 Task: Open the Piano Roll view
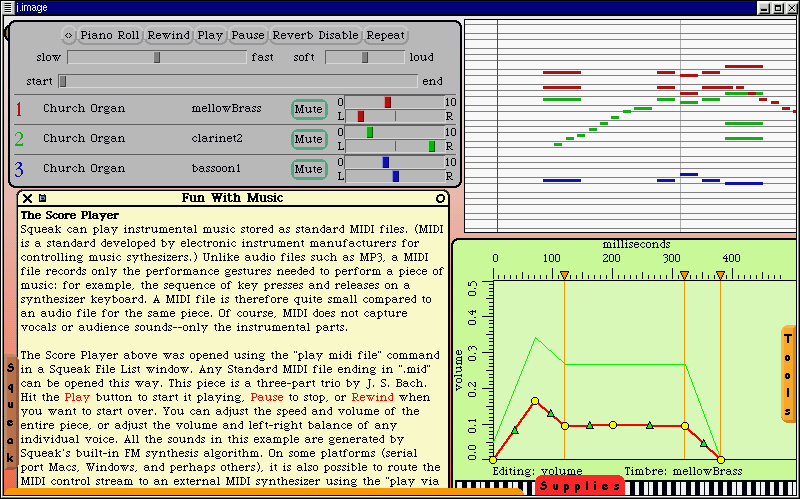pyautogui.click(x=110, y=35)
